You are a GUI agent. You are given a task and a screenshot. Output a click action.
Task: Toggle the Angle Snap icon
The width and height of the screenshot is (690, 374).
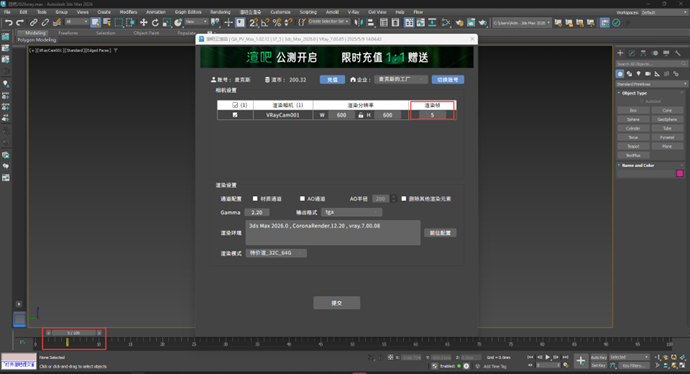(265, 22)
